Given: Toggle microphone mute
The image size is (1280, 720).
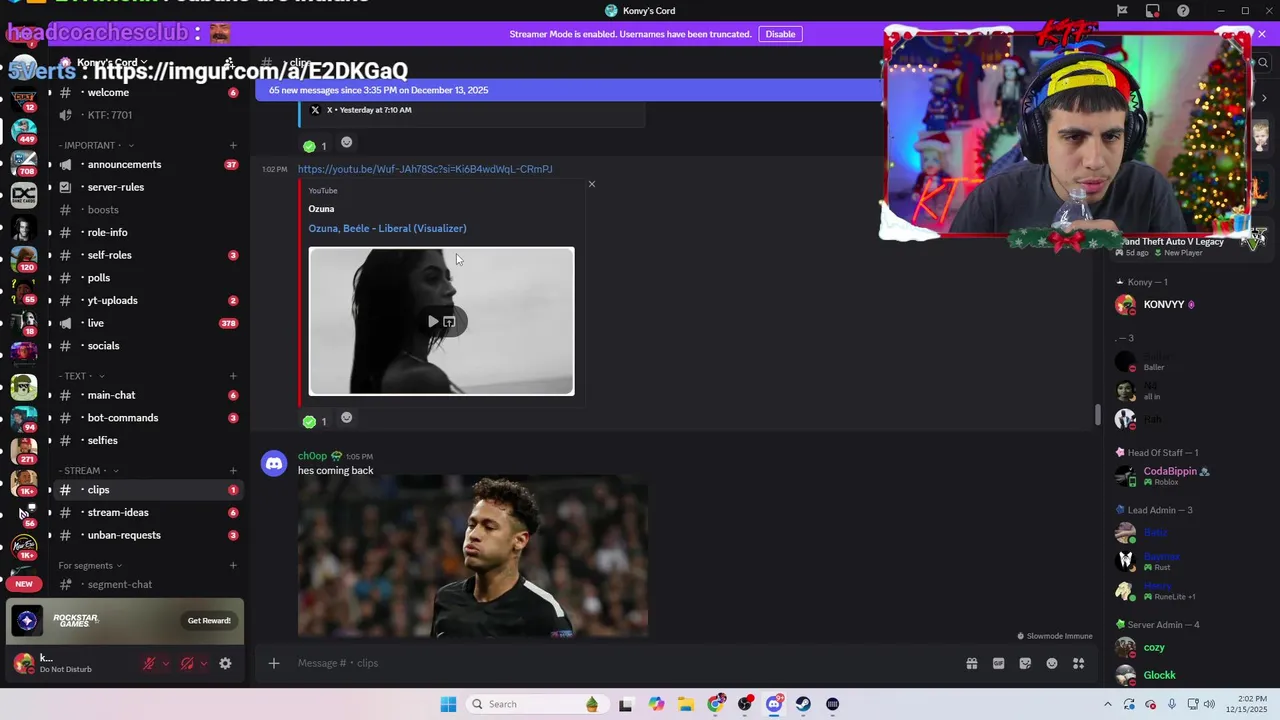Looking at the screenshot, I should tap(149, 663).
